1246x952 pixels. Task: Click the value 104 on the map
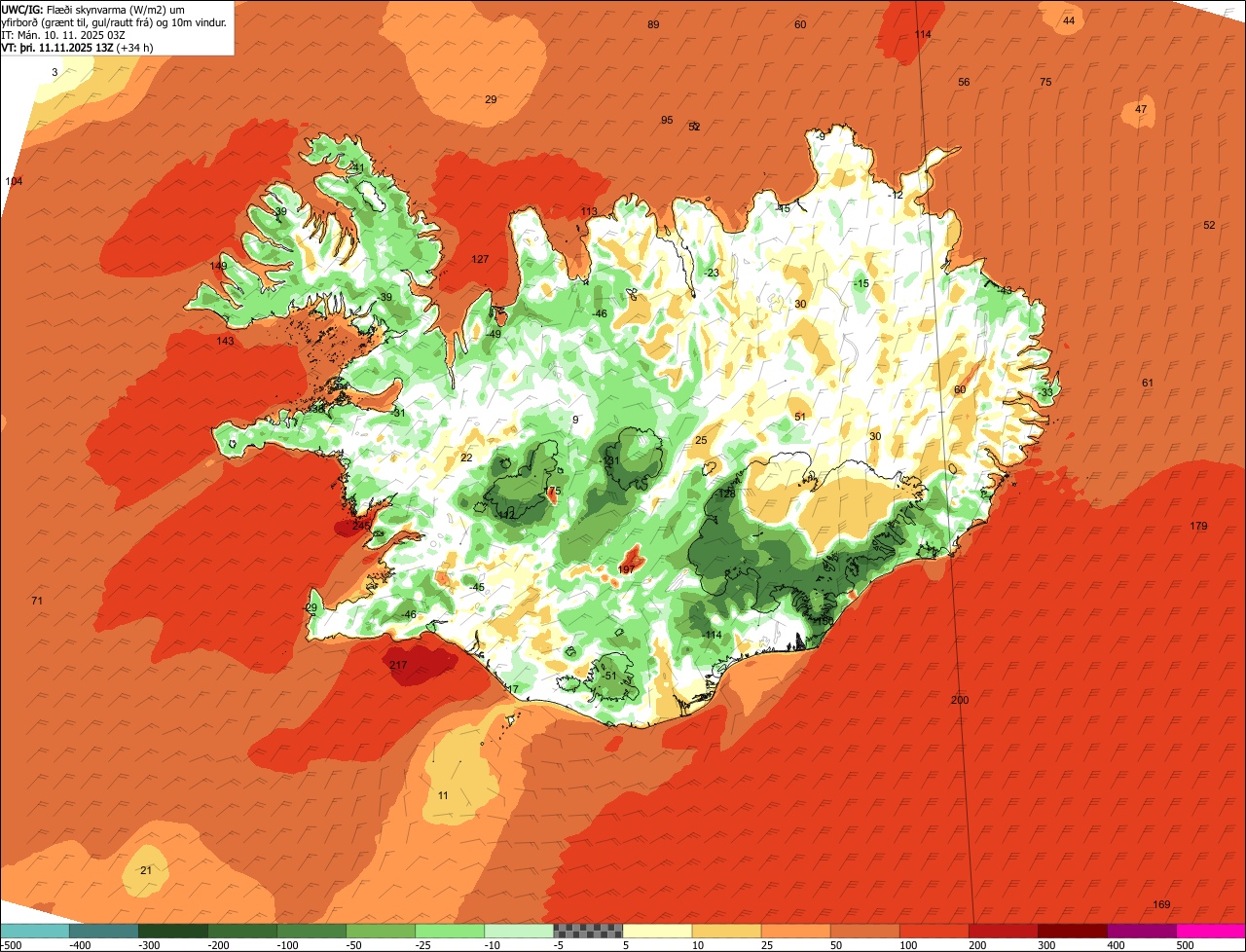pos(14,182)
